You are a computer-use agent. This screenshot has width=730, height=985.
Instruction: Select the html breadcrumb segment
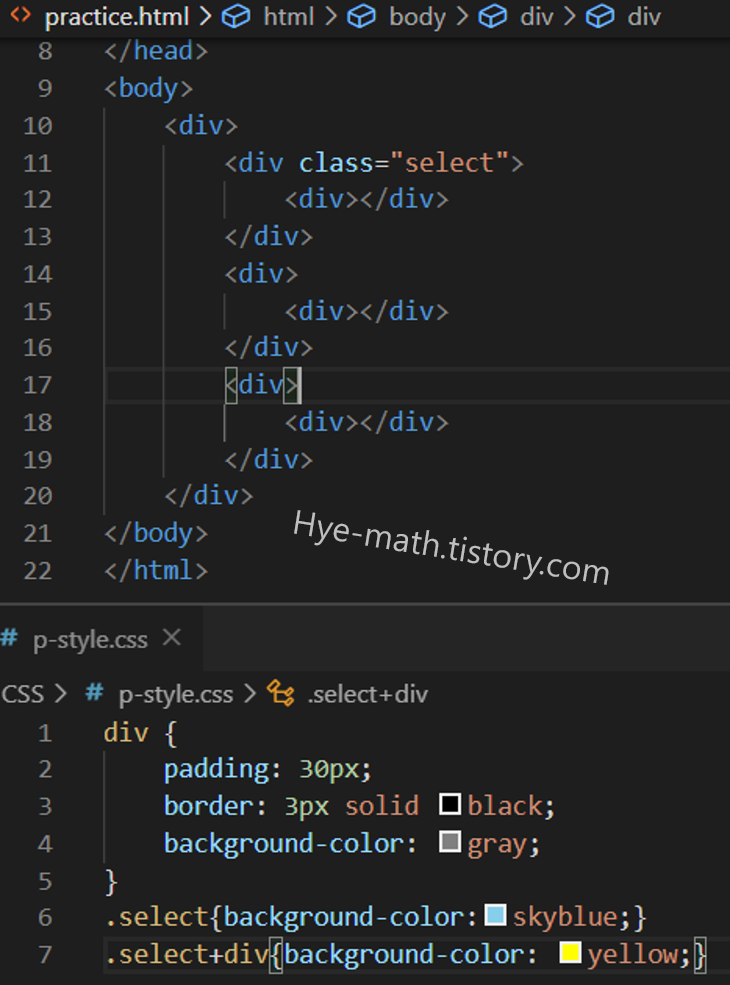(x=288, y=16)
